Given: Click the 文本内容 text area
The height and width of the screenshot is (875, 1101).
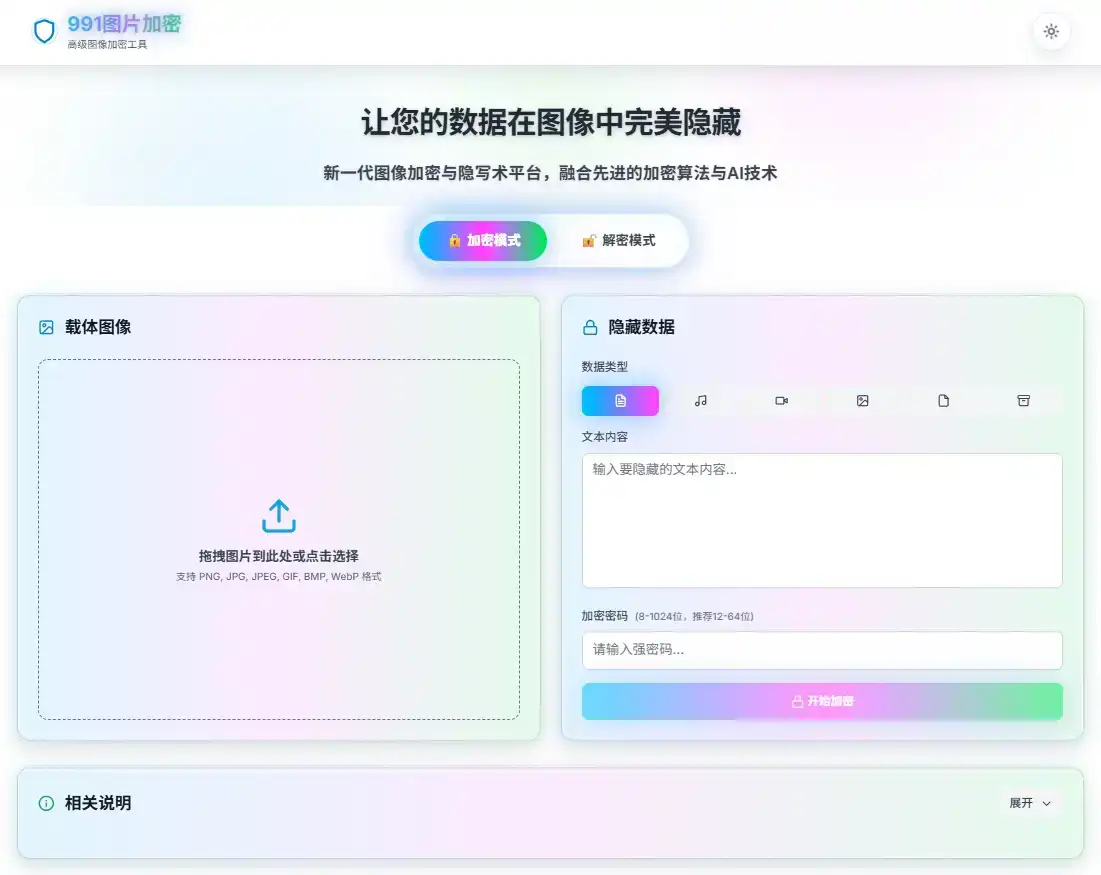Looking at the screenshot, I should [822, 520].
